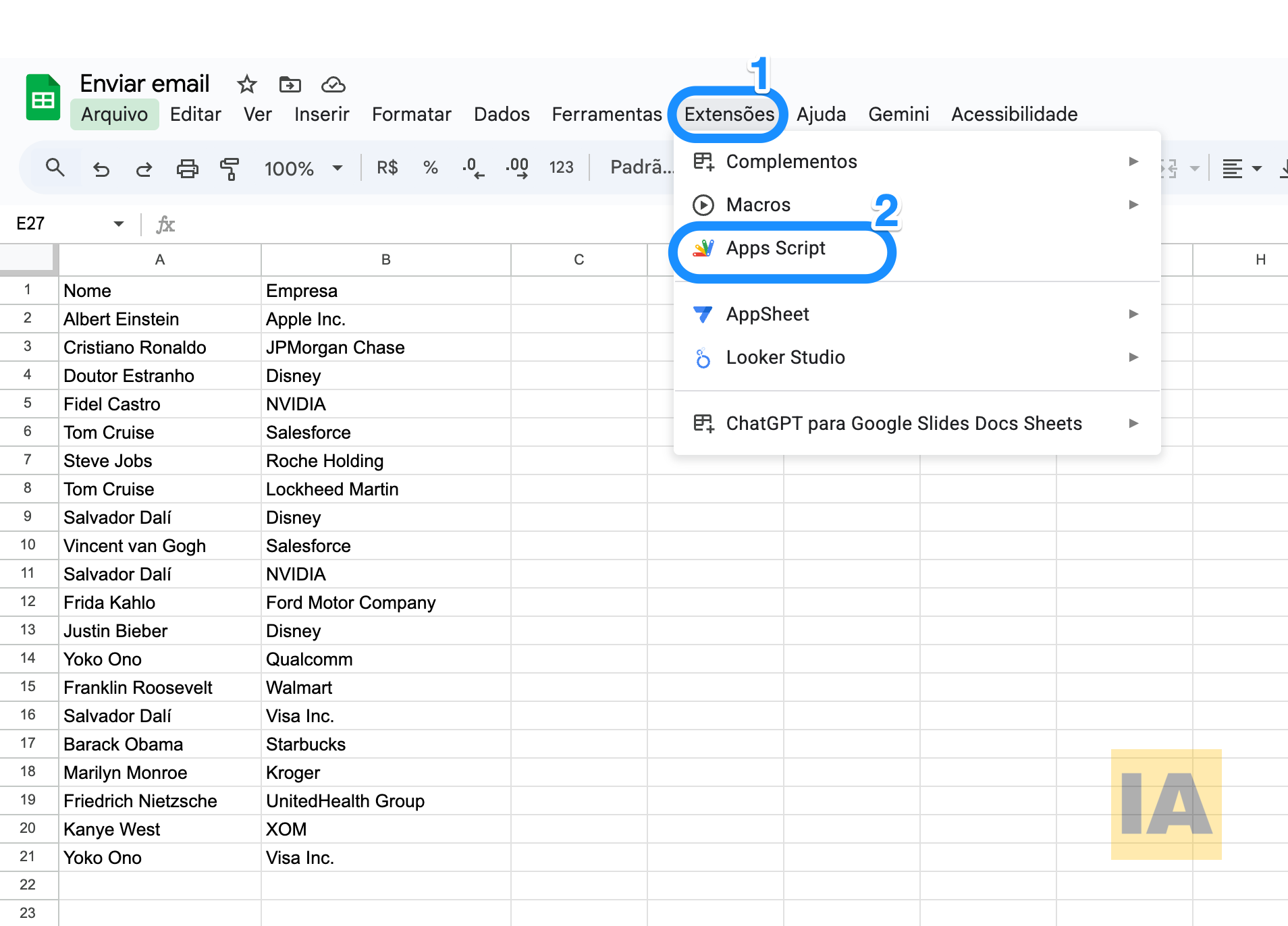This screenshot has width=1288, height=926.
Task: Open the font Padrã... dropdown
Action: tap(641, 167)
